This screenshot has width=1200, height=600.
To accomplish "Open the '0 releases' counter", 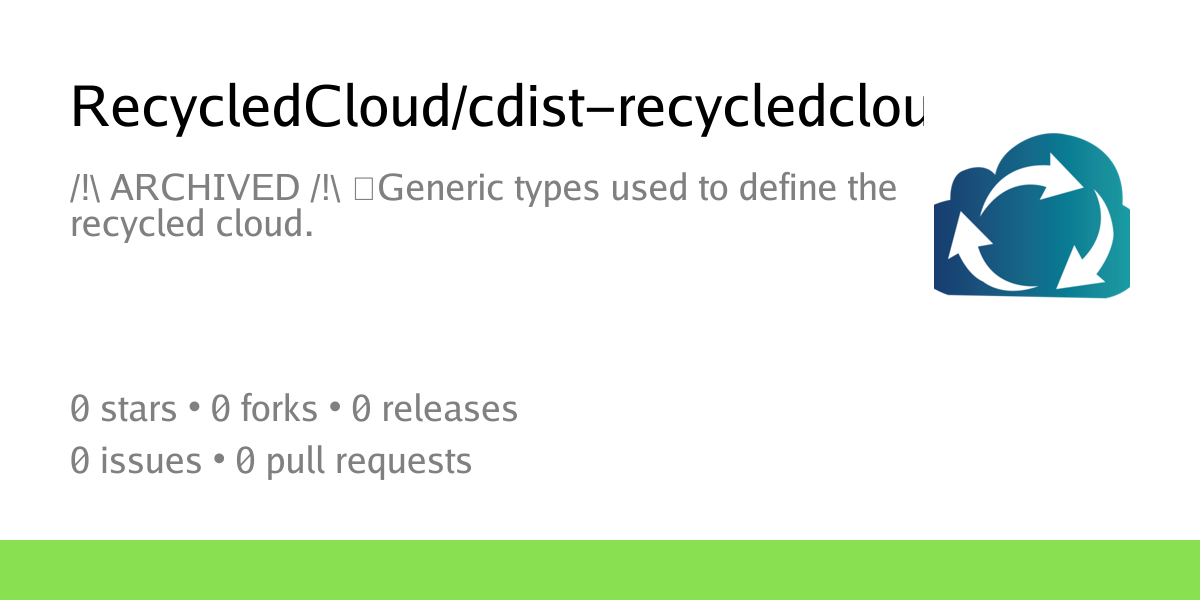I will (x=435, y=409).
